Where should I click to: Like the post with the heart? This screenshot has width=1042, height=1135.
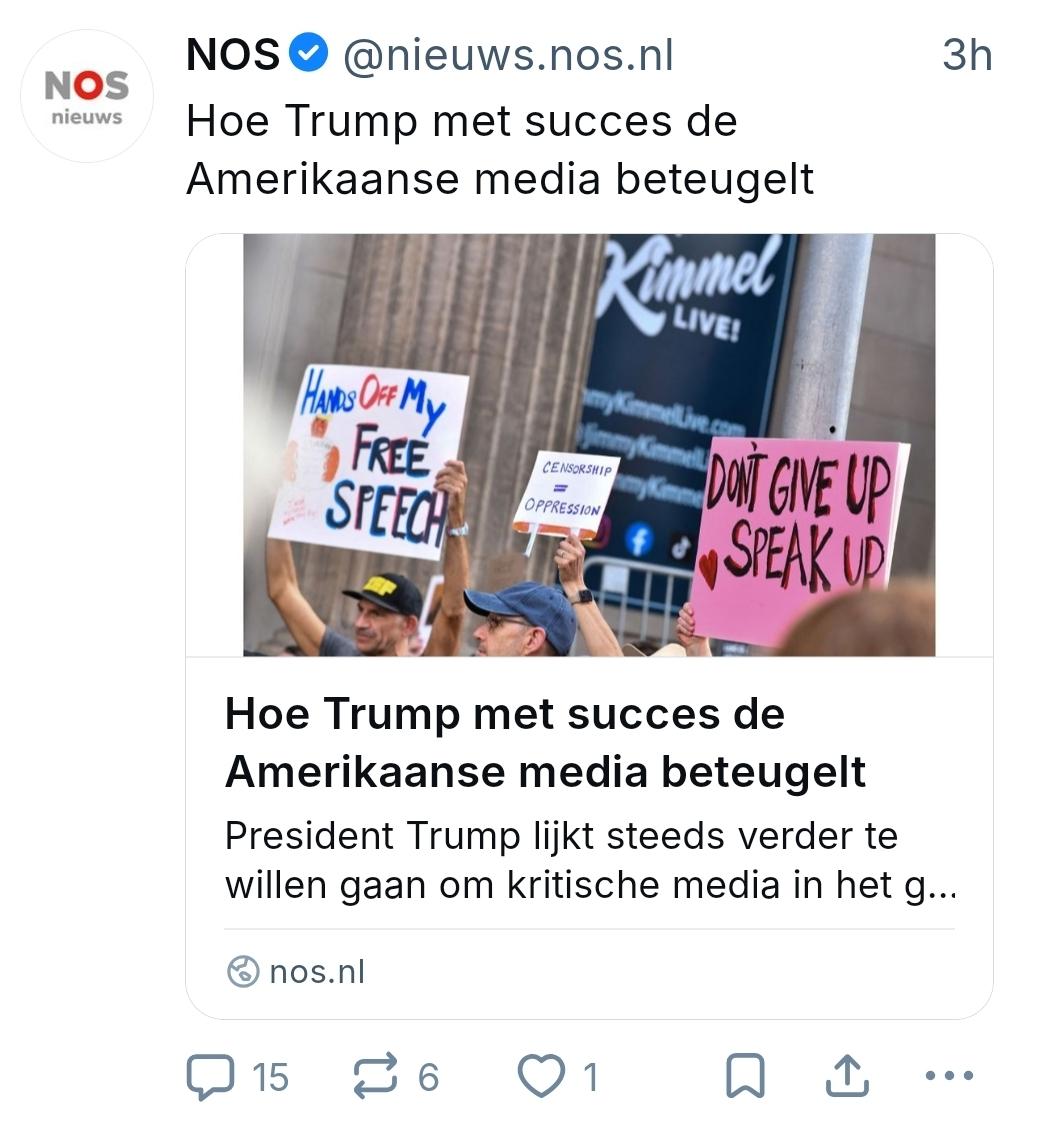(x=539, y=1077)
